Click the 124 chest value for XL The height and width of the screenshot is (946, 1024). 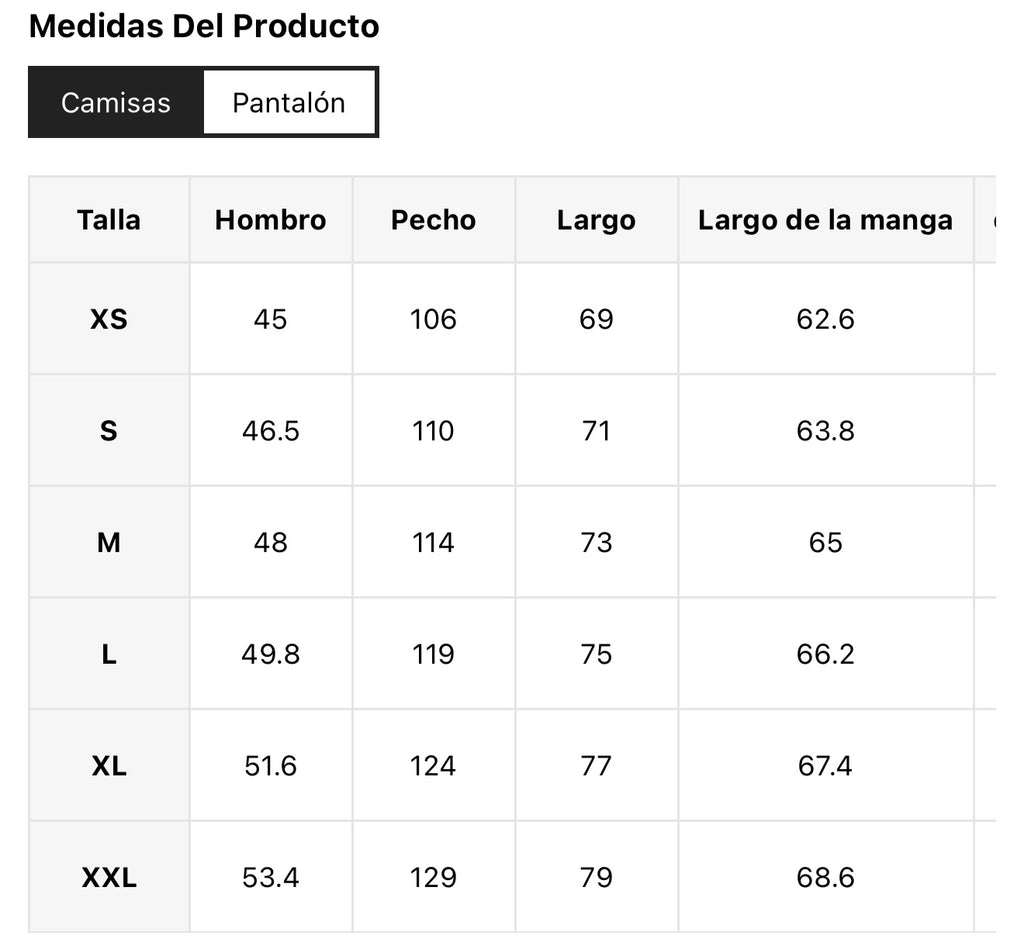pyautogui.click(x=434, y=766)
